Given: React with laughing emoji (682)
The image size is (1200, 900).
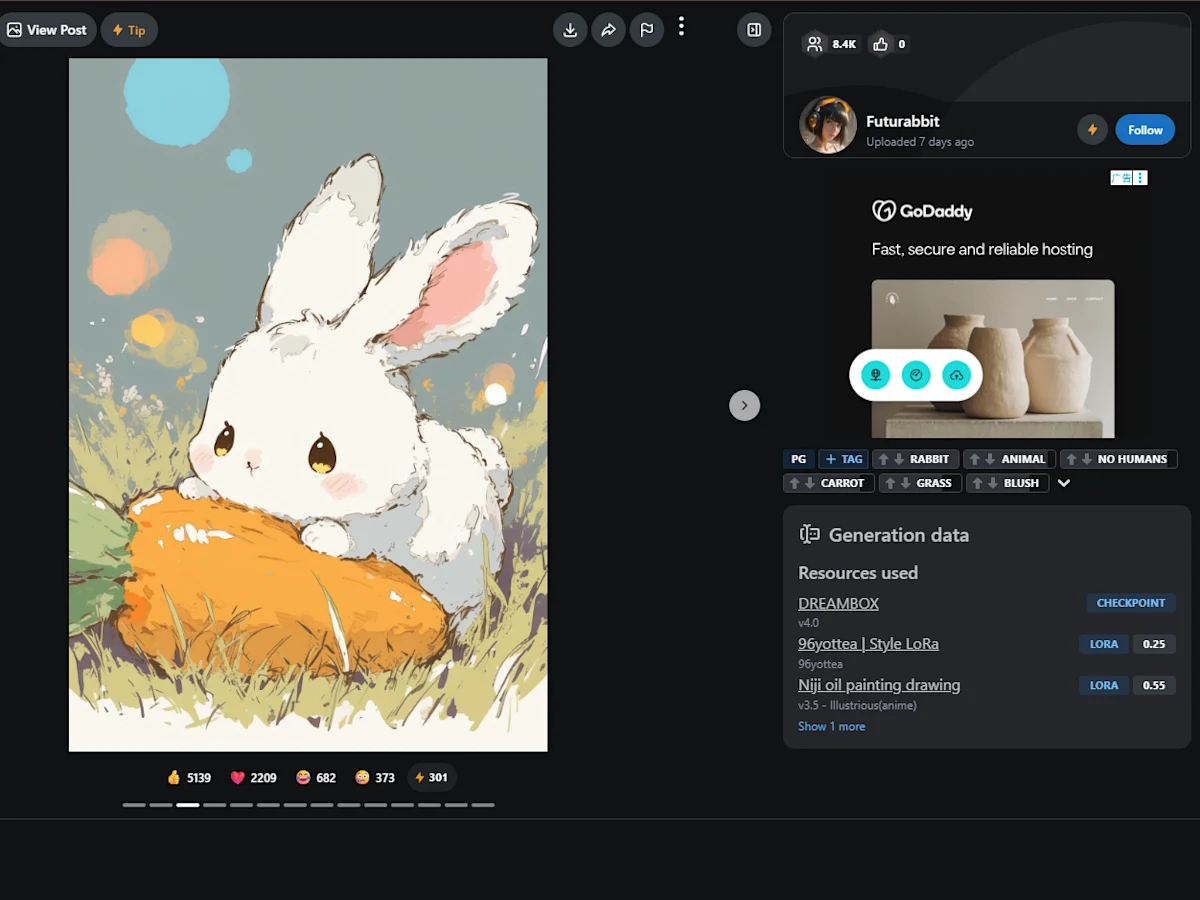Looking at the screenshot, I should pos(316,777).
